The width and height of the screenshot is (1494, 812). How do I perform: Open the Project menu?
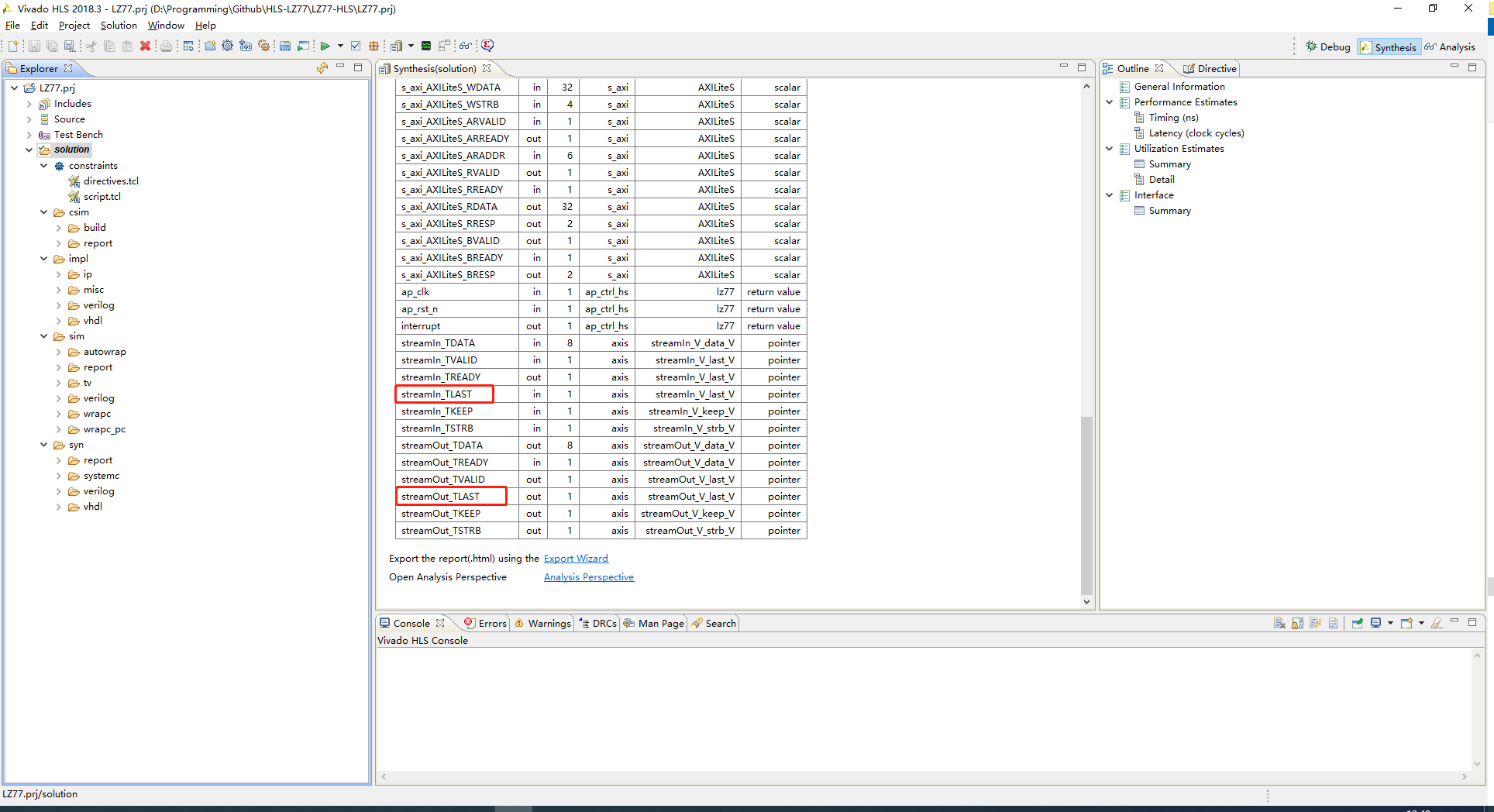[74, 25]
